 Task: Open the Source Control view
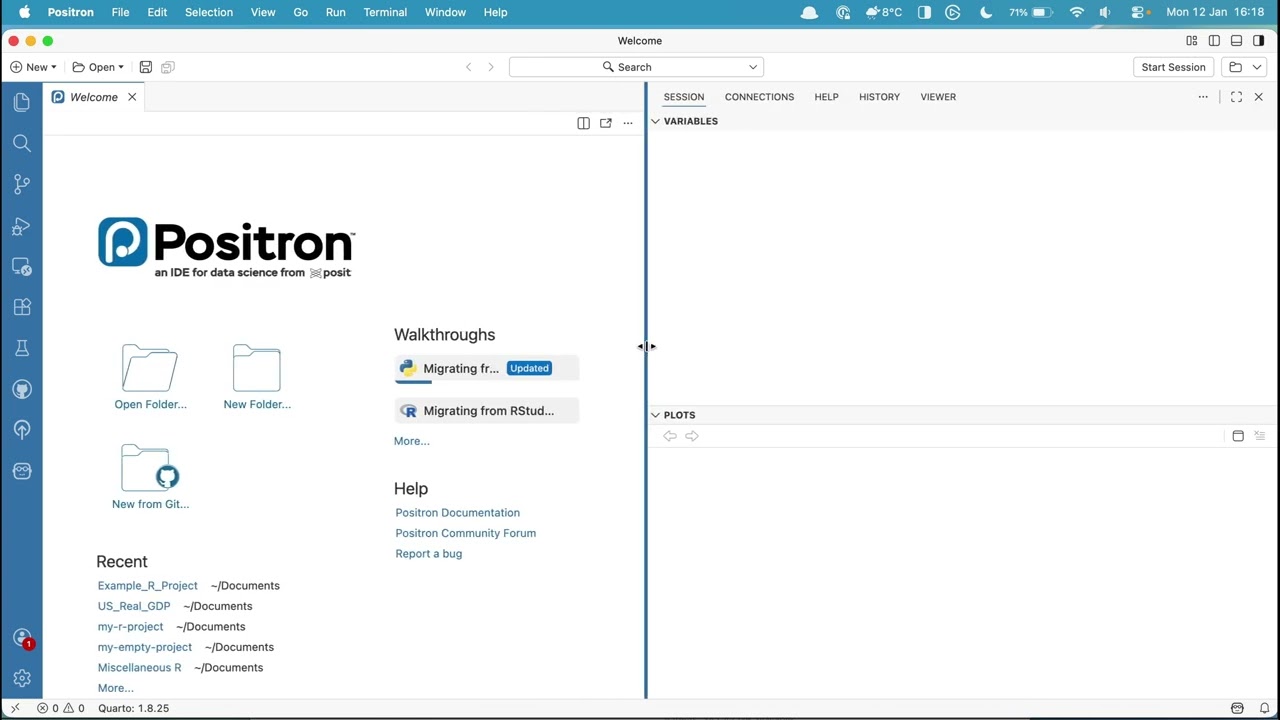point(22,184)
